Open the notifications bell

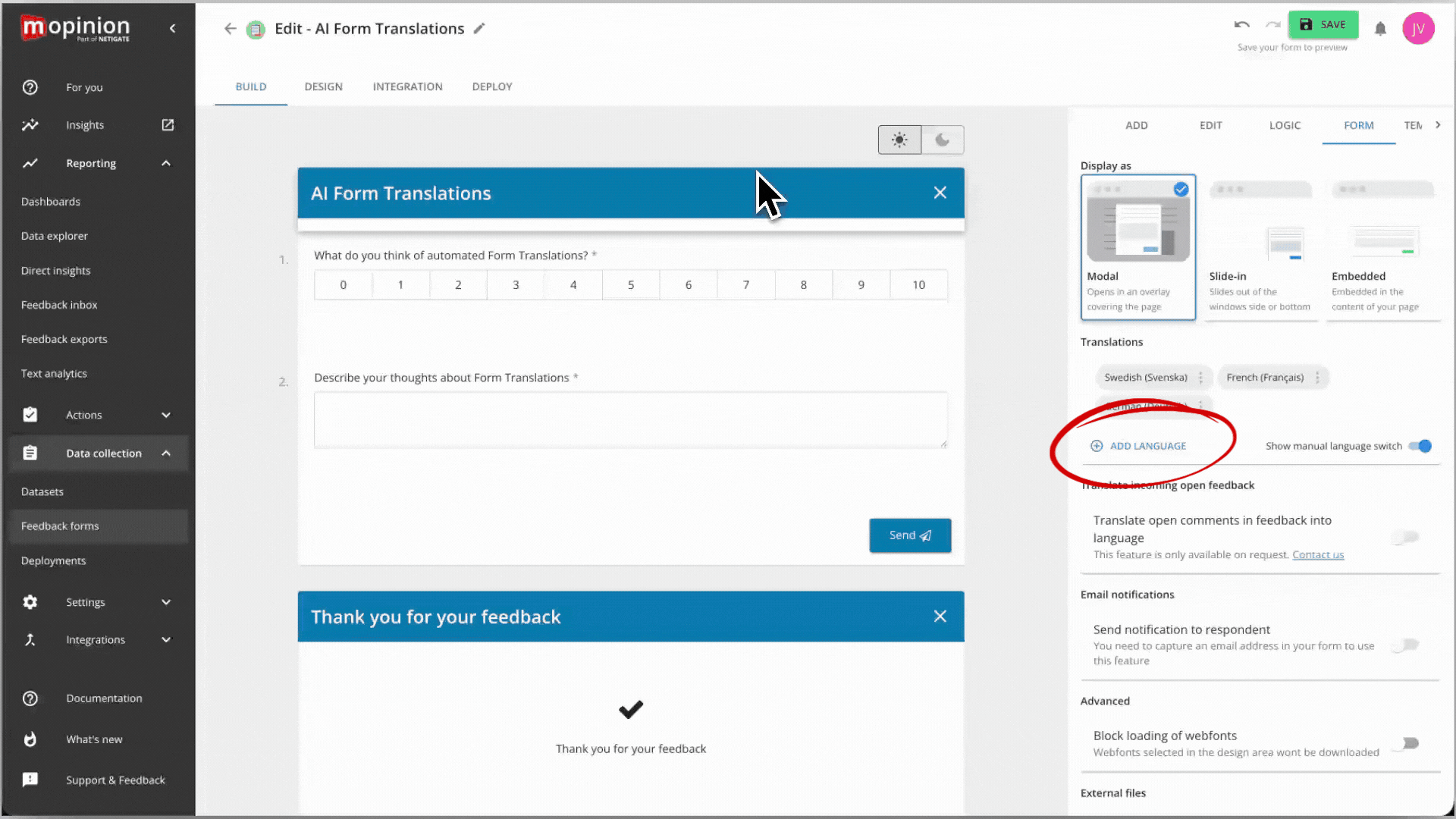(1380, 29)
